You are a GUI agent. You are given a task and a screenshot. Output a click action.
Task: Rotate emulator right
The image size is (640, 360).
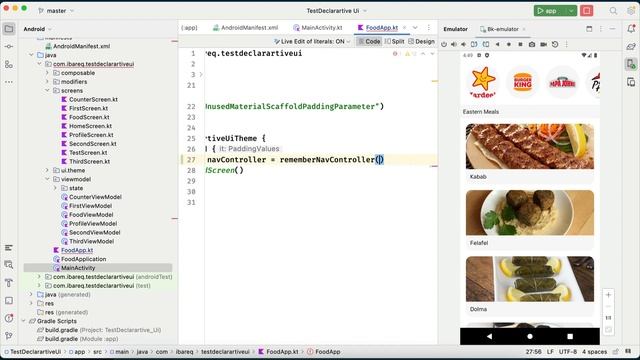click(486, 44)
